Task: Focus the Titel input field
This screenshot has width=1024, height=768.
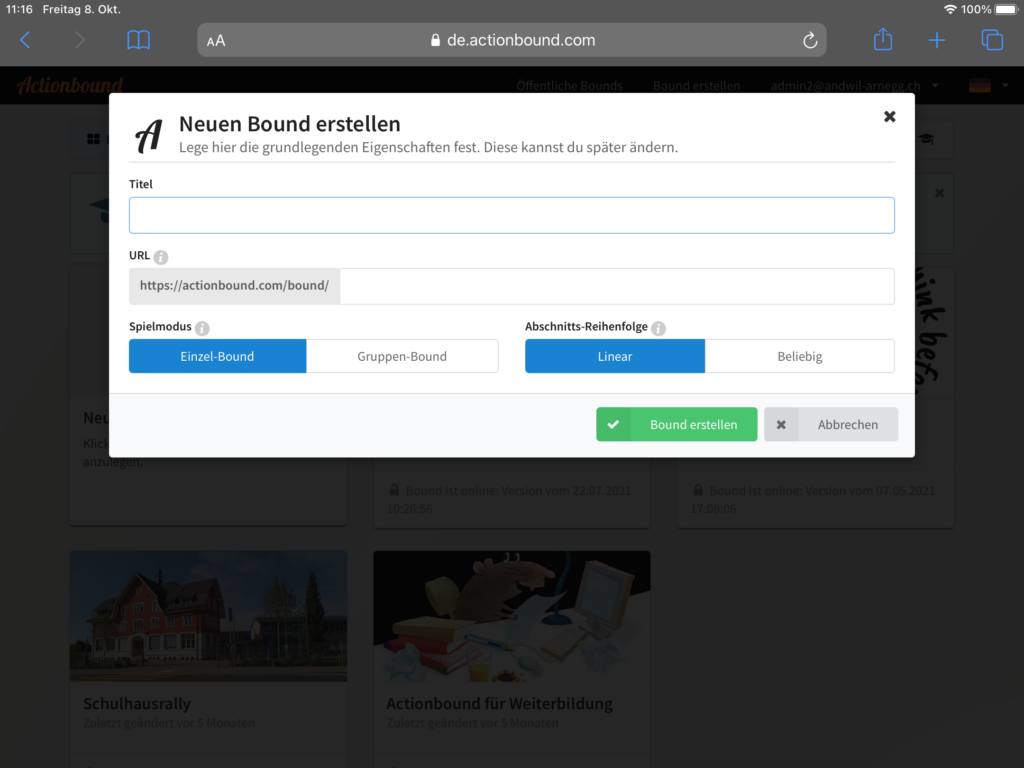Action: click(x=511, y=215)
